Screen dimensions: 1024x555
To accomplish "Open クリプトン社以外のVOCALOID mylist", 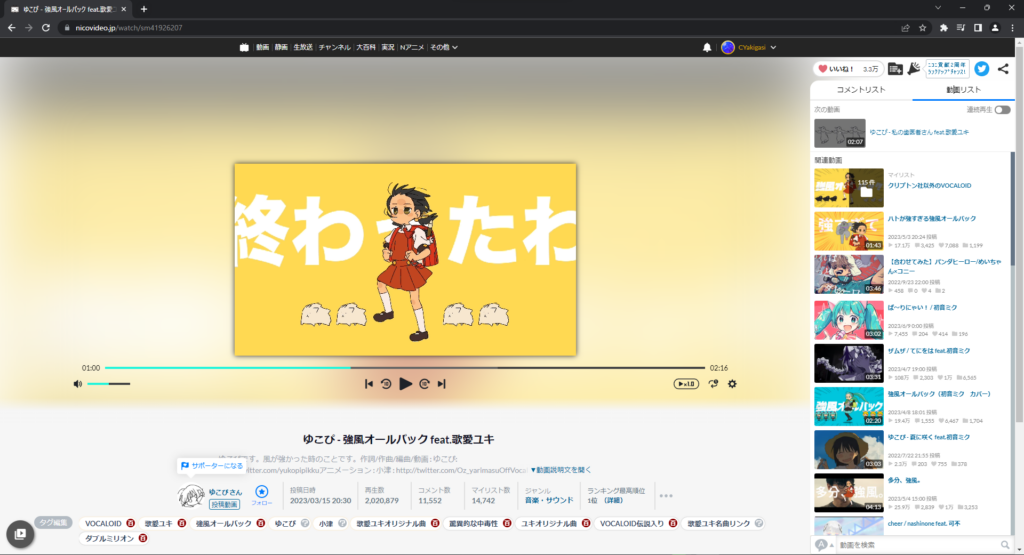I will [x=929, y=185].
